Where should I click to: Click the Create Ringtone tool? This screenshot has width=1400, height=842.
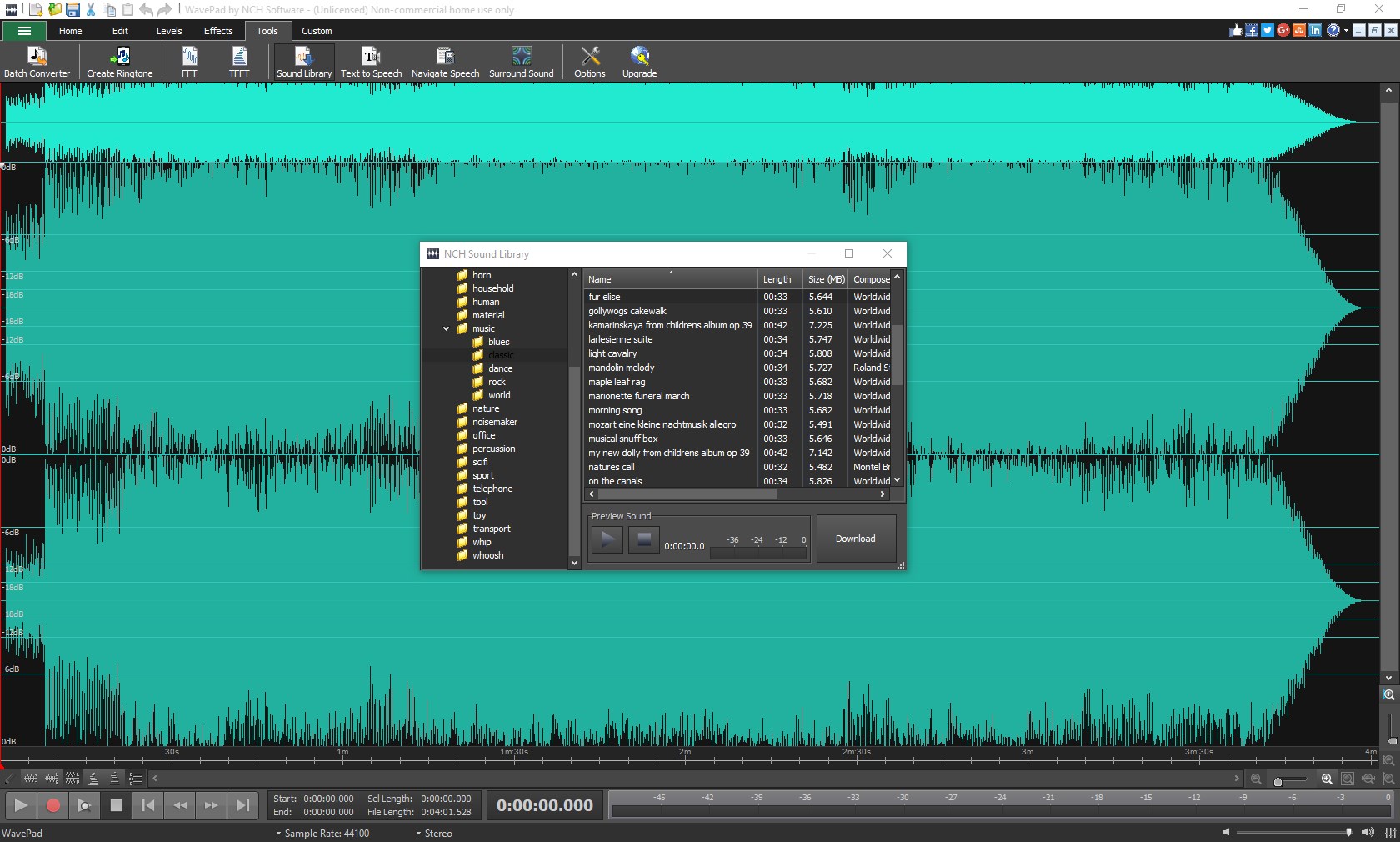119,62
